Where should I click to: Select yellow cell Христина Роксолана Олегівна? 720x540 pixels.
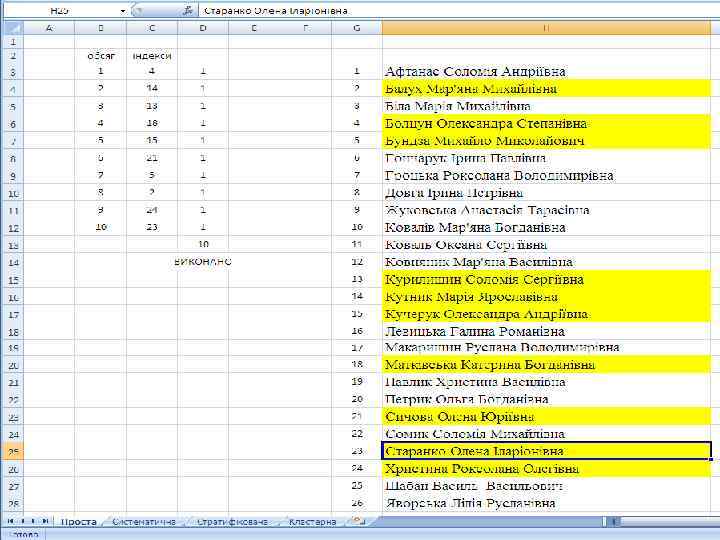[546, 469]
